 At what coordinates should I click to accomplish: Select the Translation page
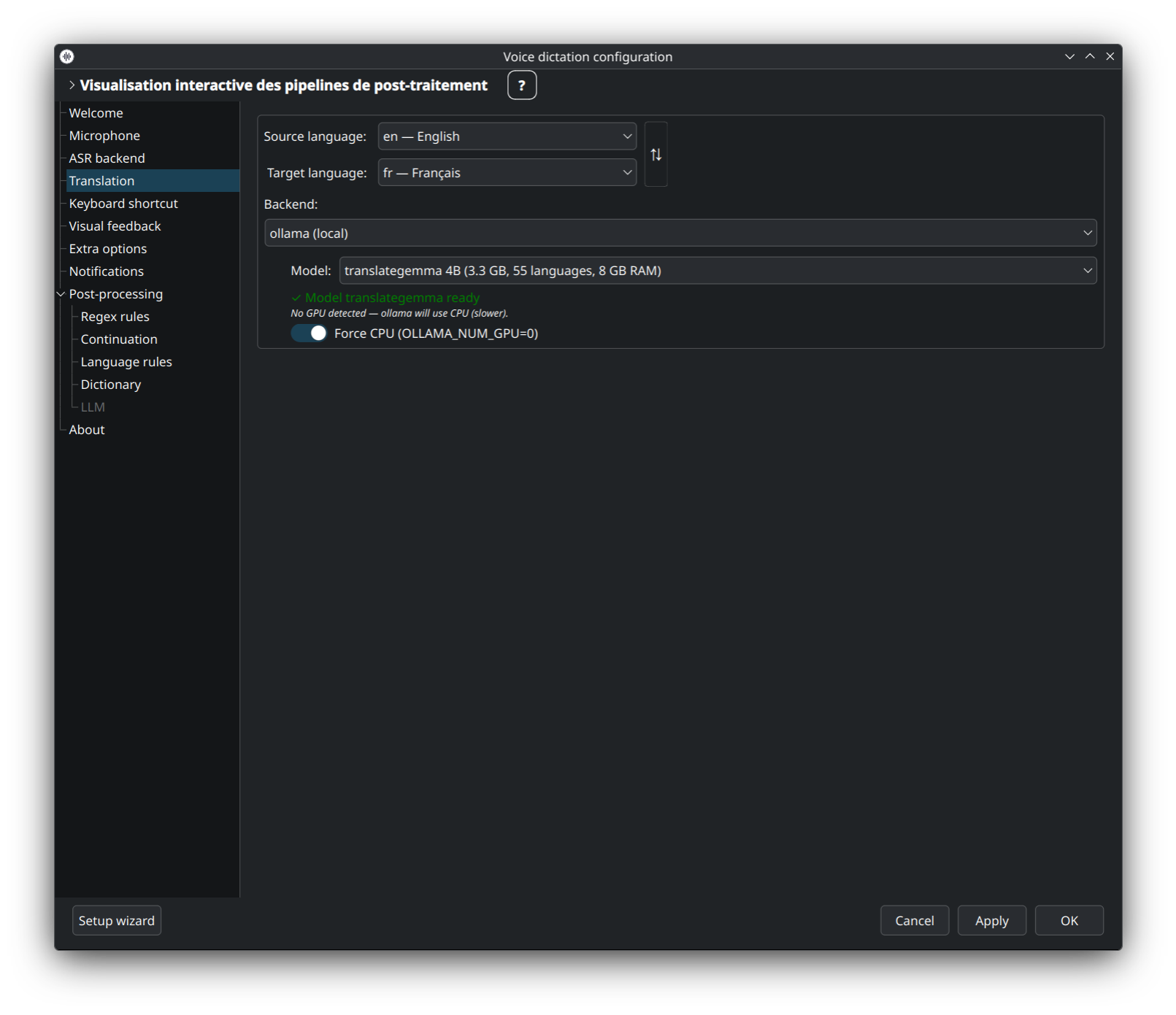tap(153, 181)
